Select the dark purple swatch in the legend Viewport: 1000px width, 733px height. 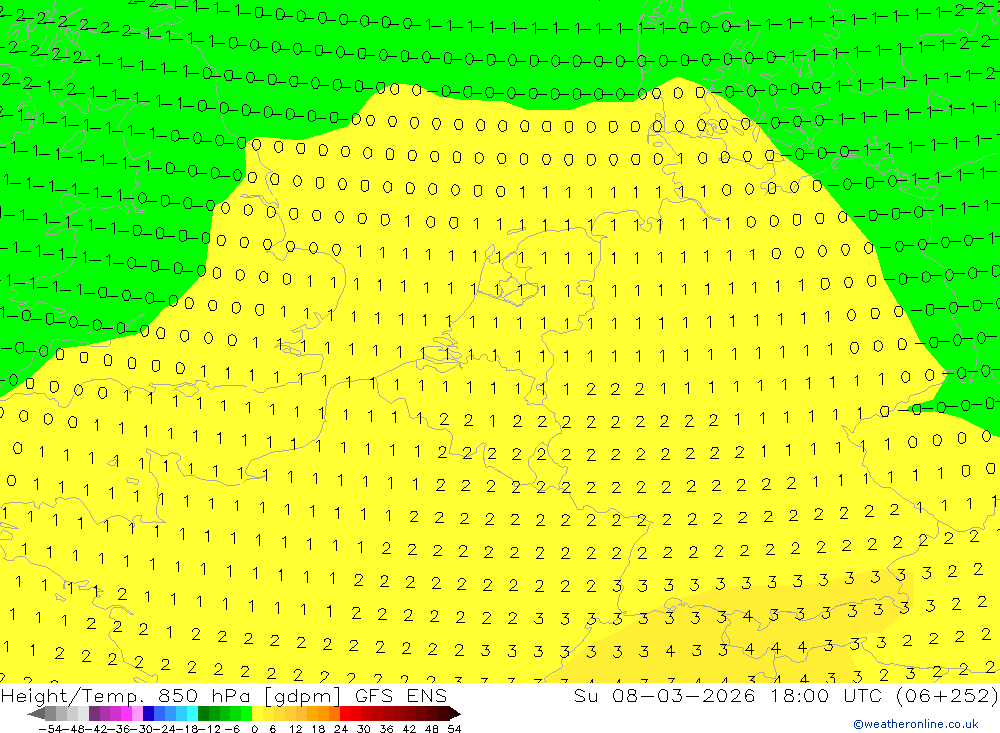(x=94, y=714)
